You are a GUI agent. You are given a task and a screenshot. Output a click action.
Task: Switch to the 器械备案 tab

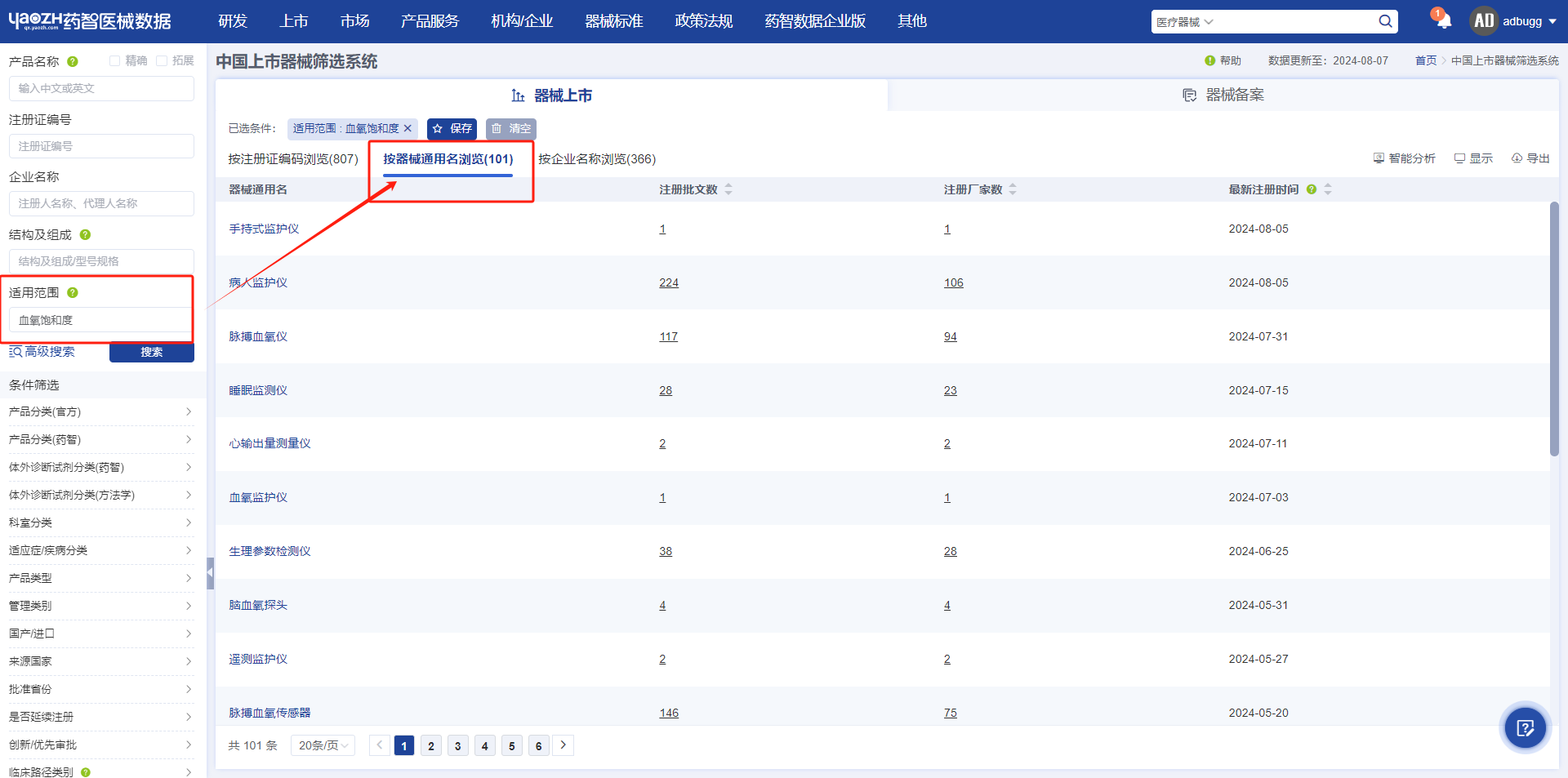pyautogui.click(x=1223, y=95)
